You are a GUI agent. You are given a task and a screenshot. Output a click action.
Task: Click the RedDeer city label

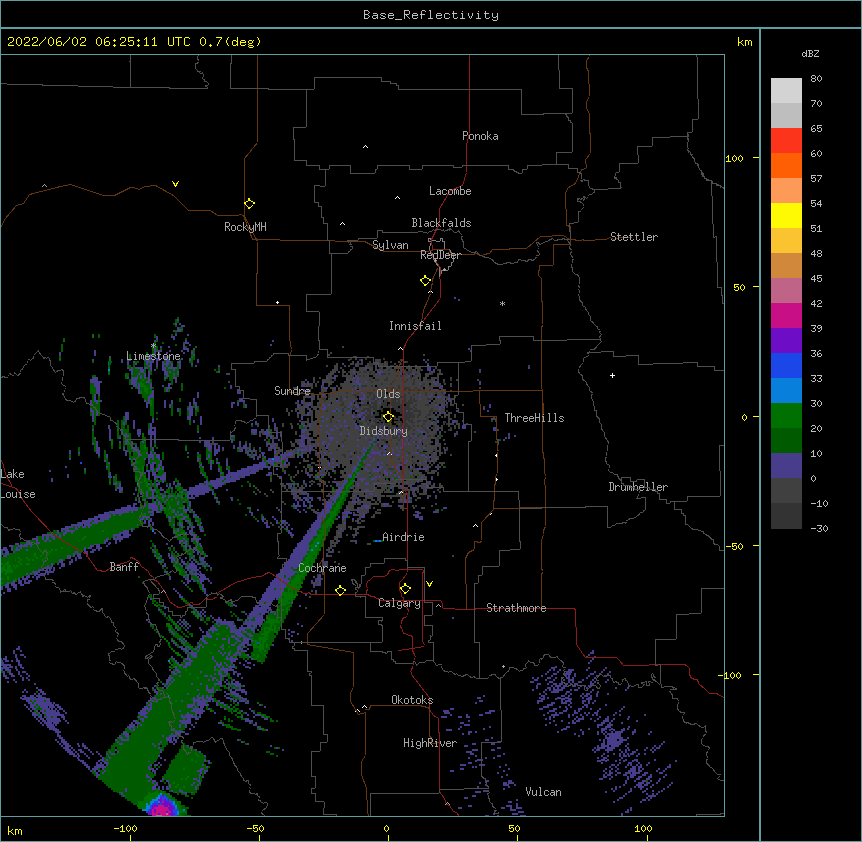(440, 255)
